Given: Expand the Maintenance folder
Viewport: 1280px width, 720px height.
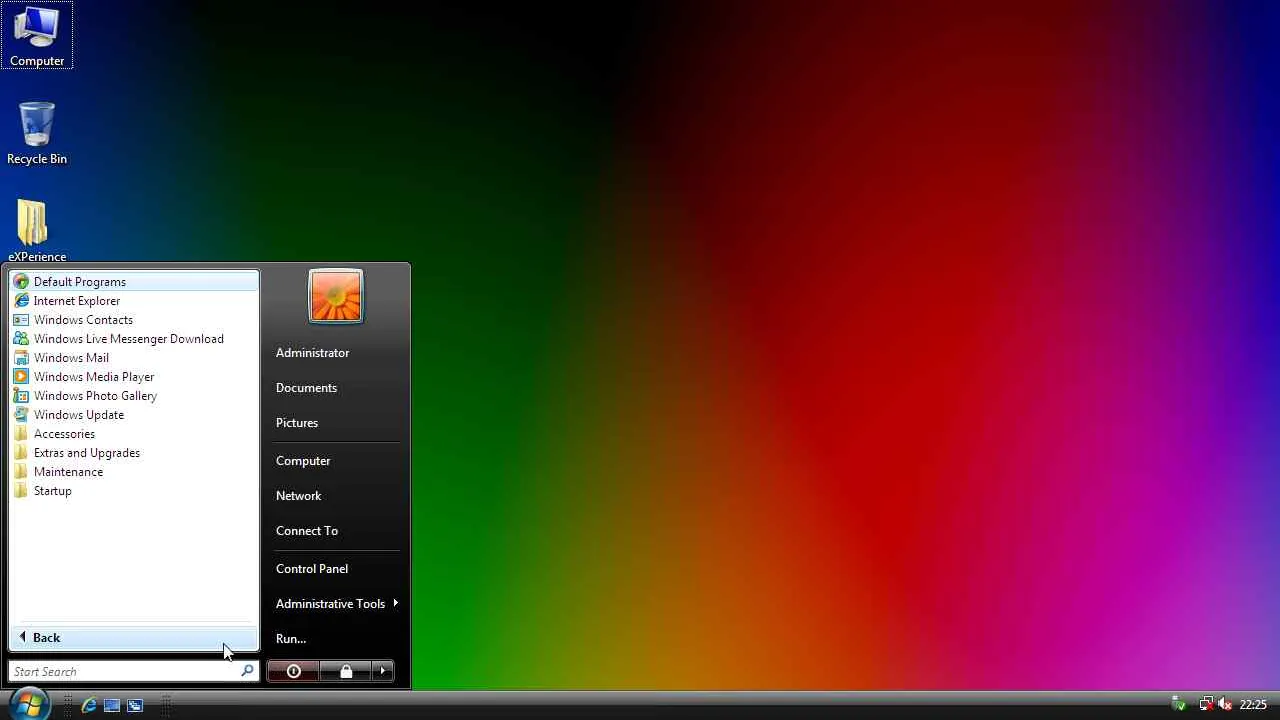Looking at the screenshot, I should tap(134, 472).
